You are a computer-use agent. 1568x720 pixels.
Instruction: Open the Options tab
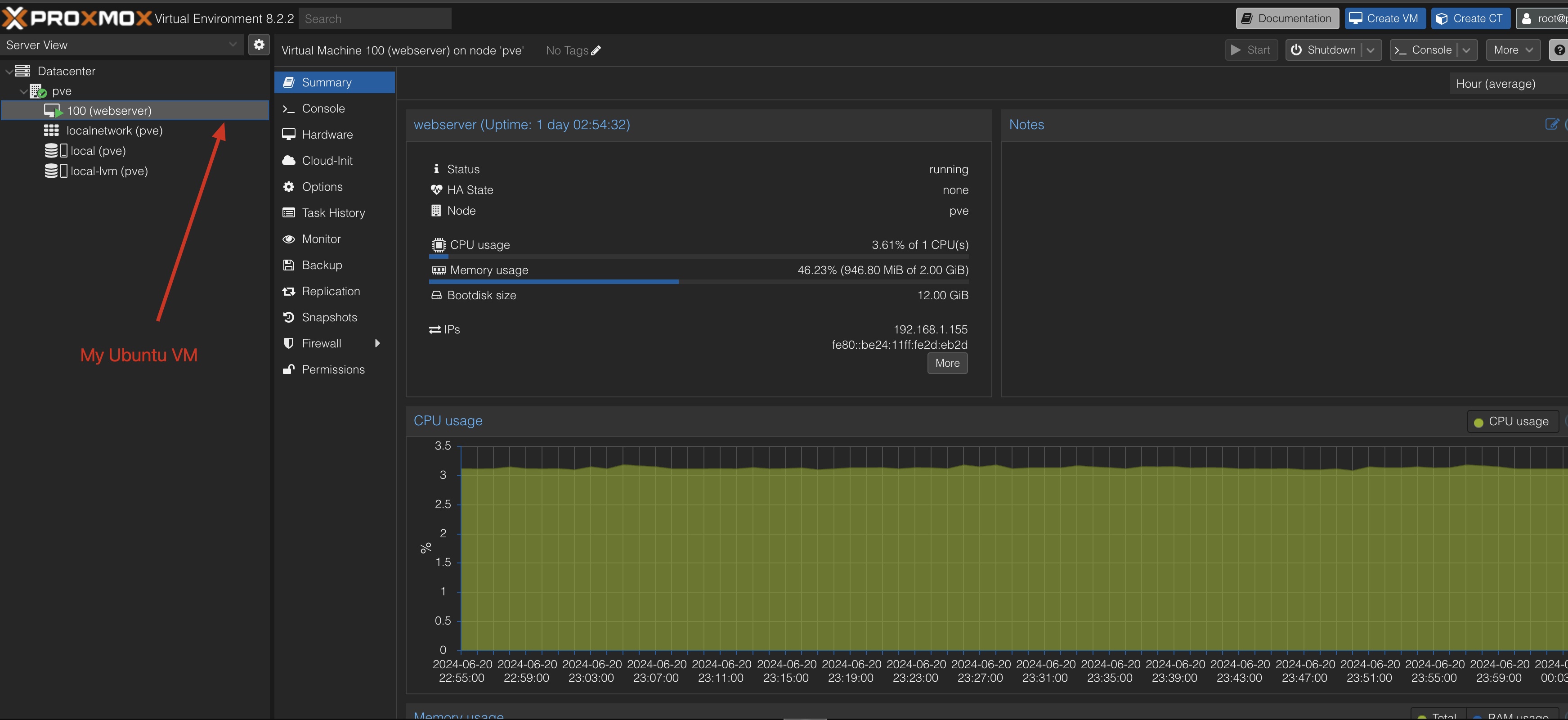[x=334, y=187]
